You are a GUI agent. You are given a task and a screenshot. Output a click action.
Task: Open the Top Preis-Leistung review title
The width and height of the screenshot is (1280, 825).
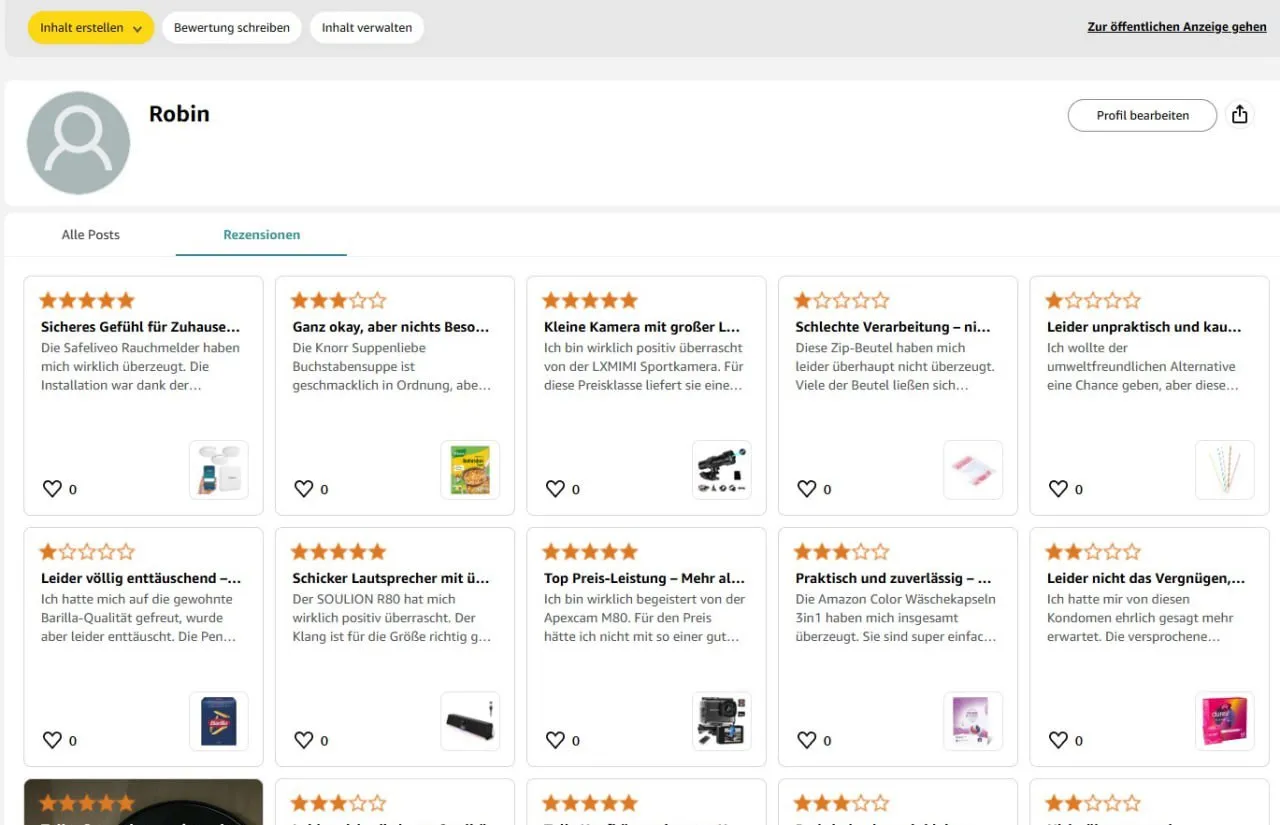point(644,578)
